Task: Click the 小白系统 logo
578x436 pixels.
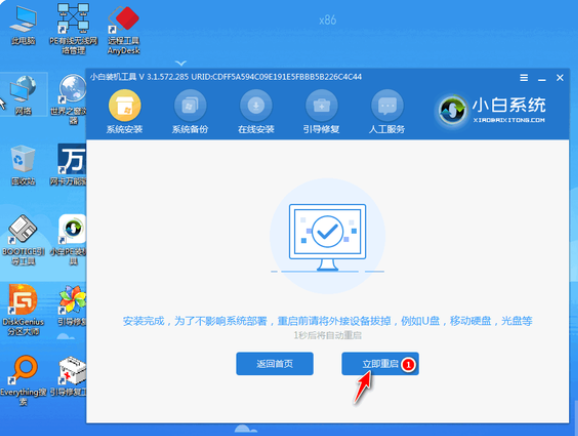Action: (x=492, y=110)
